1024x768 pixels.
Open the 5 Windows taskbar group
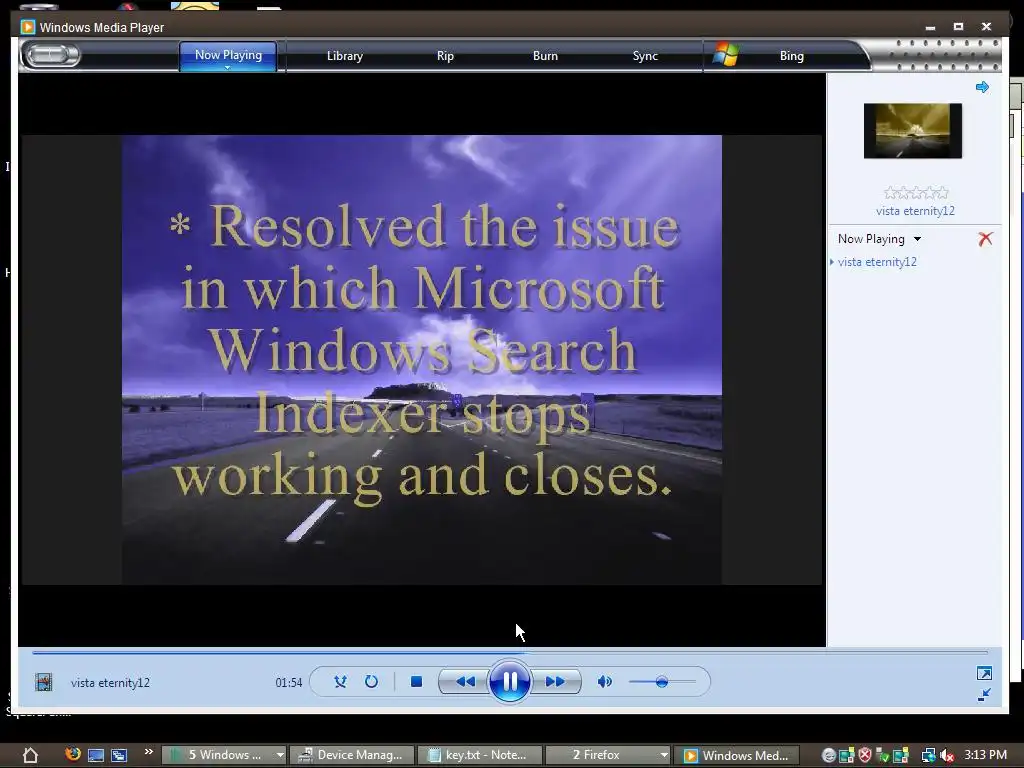pyautogui.click(x=224, y=756)
